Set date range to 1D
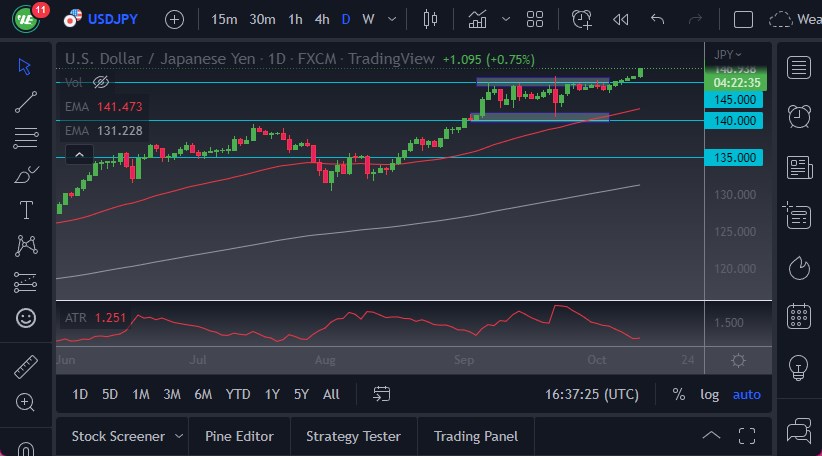This screenshot has height=456, width=822. (x=80, y=394)
